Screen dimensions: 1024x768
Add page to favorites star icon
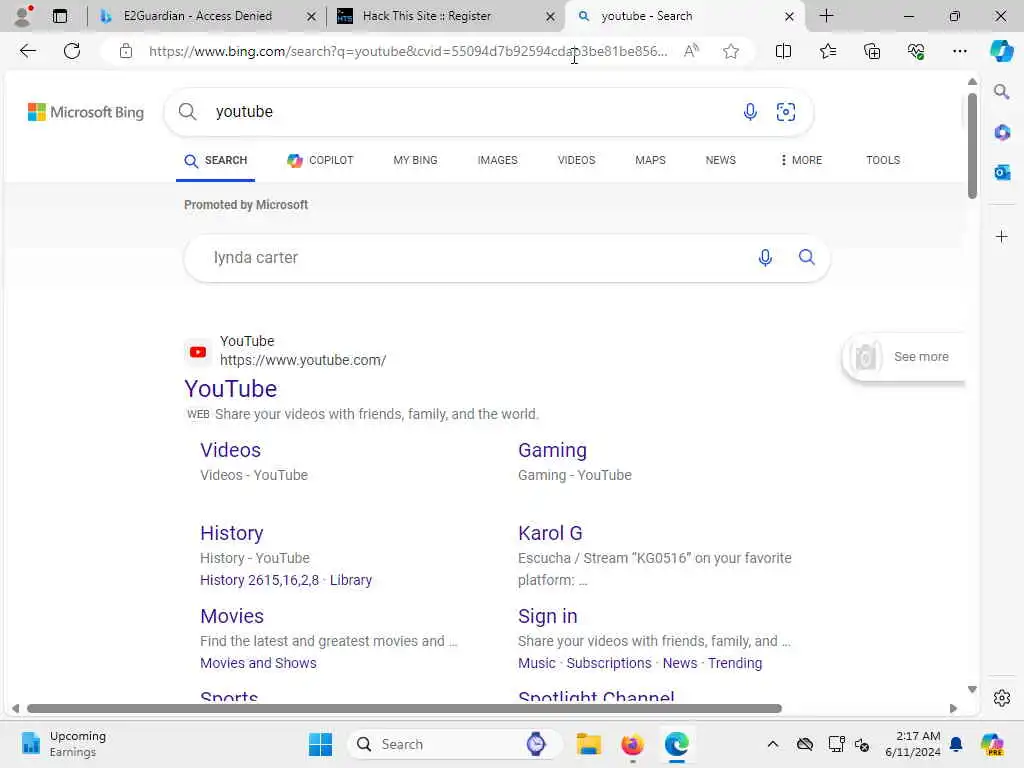(x=731, y=51)
